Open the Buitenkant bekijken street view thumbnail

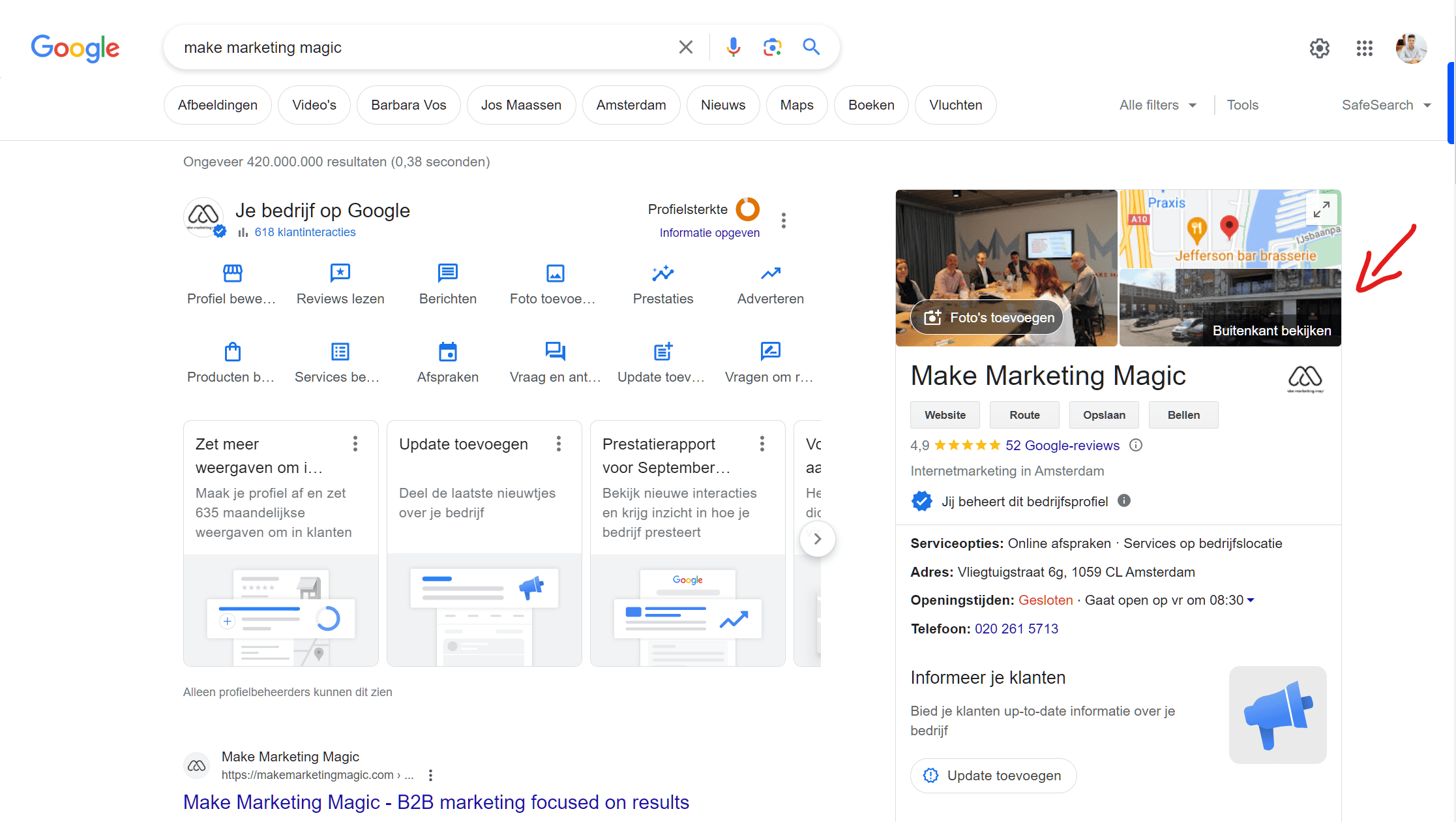(1230, 308)
